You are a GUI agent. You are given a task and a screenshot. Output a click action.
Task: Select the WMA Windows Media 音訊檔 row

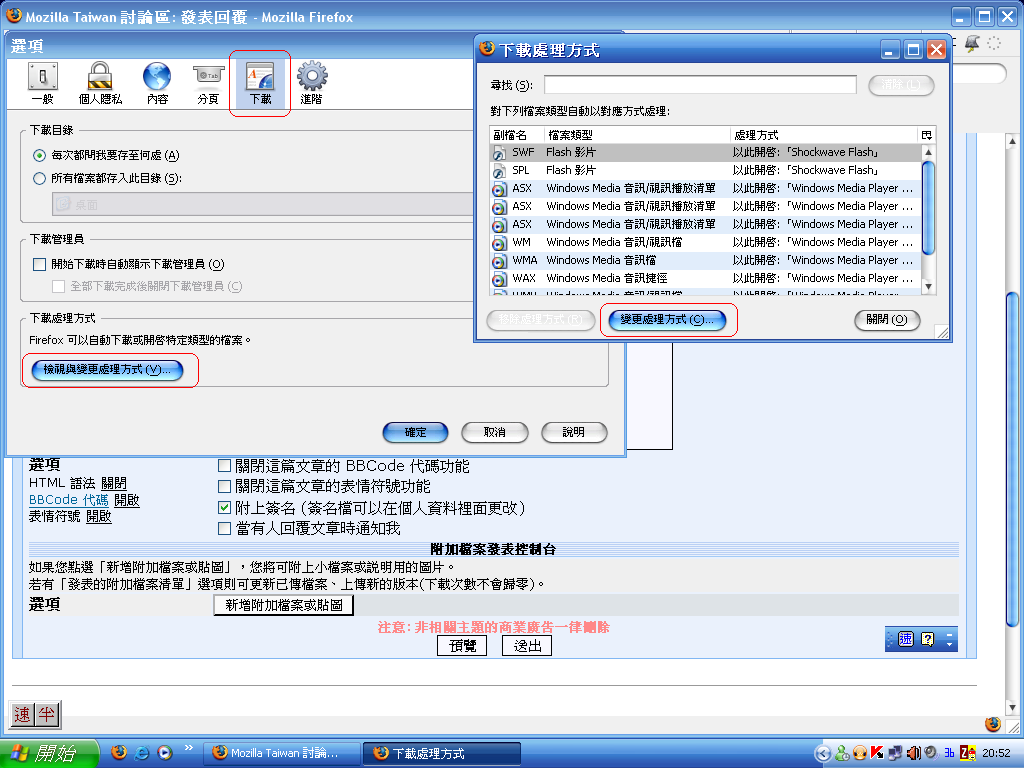[705, 261]
